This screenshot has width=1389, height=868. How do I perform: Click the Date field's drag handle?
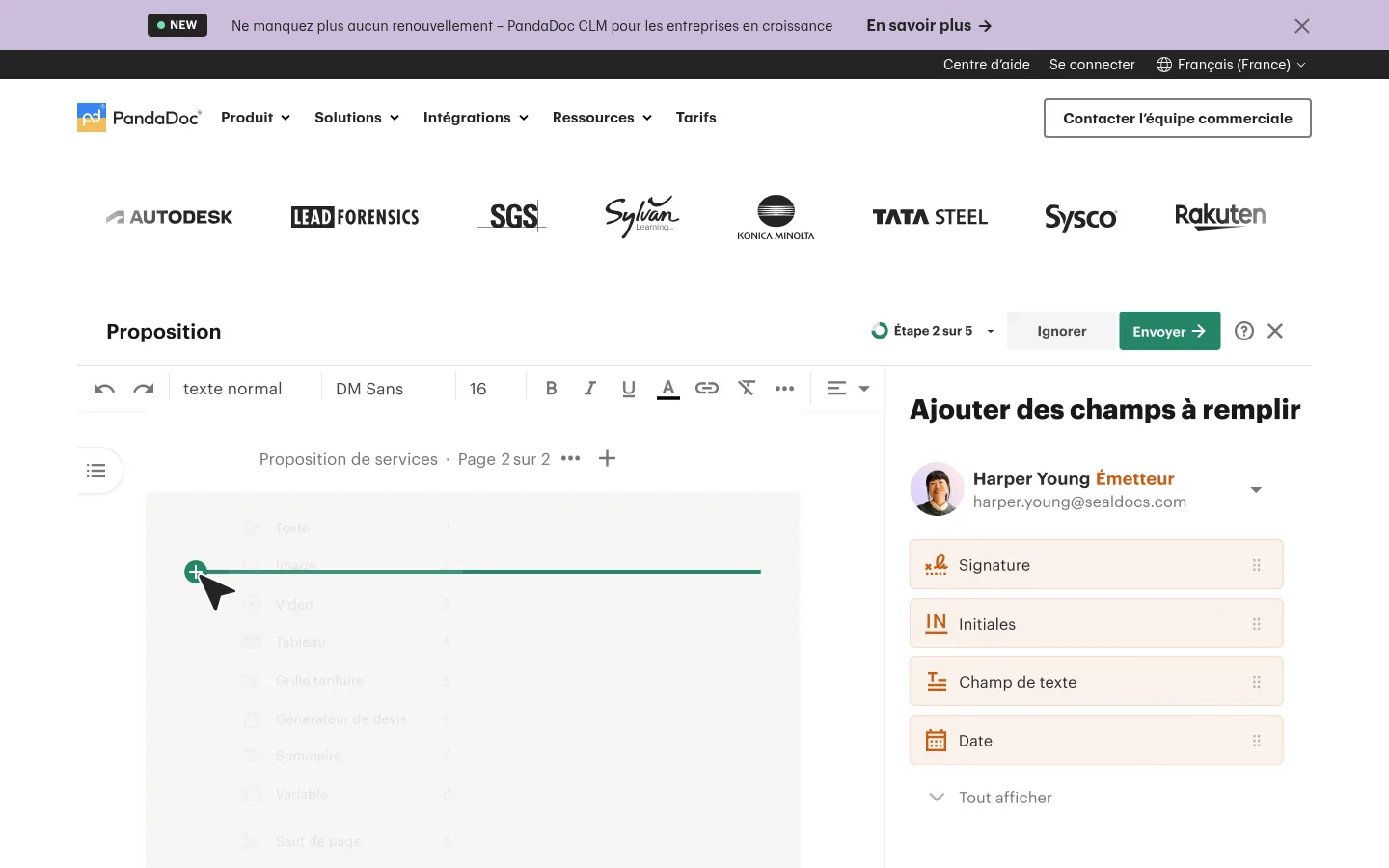1257,741
